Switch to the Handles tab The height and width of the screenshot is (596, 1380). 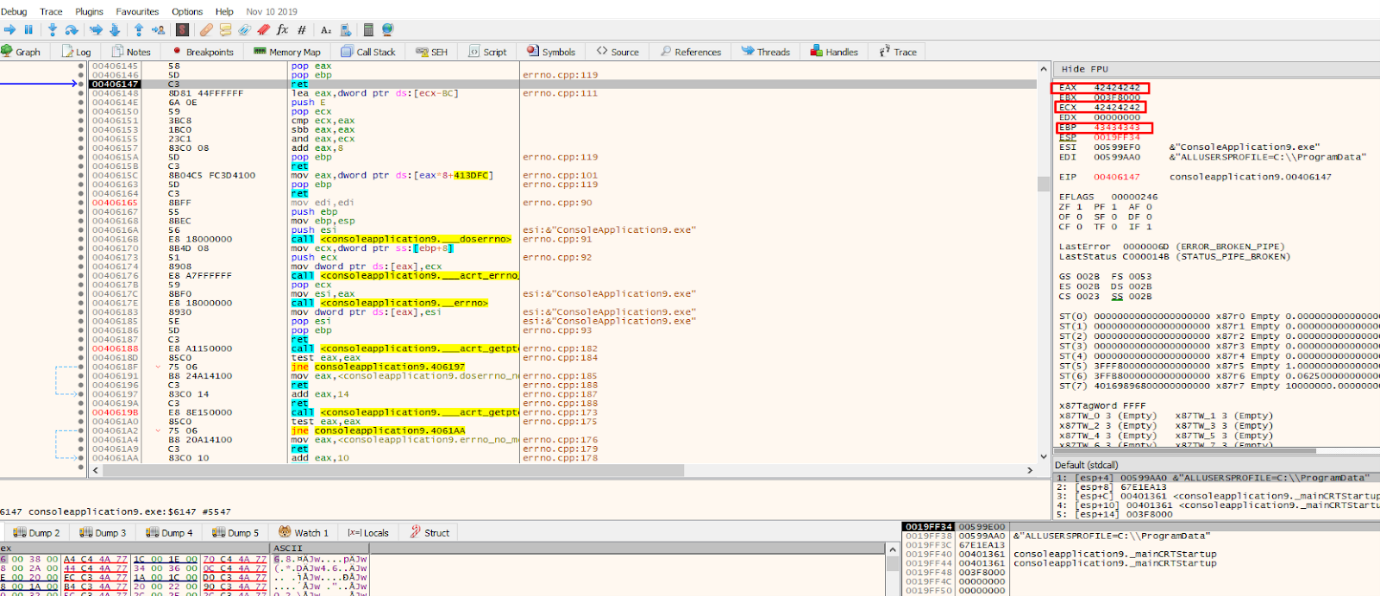pos(835,52)
